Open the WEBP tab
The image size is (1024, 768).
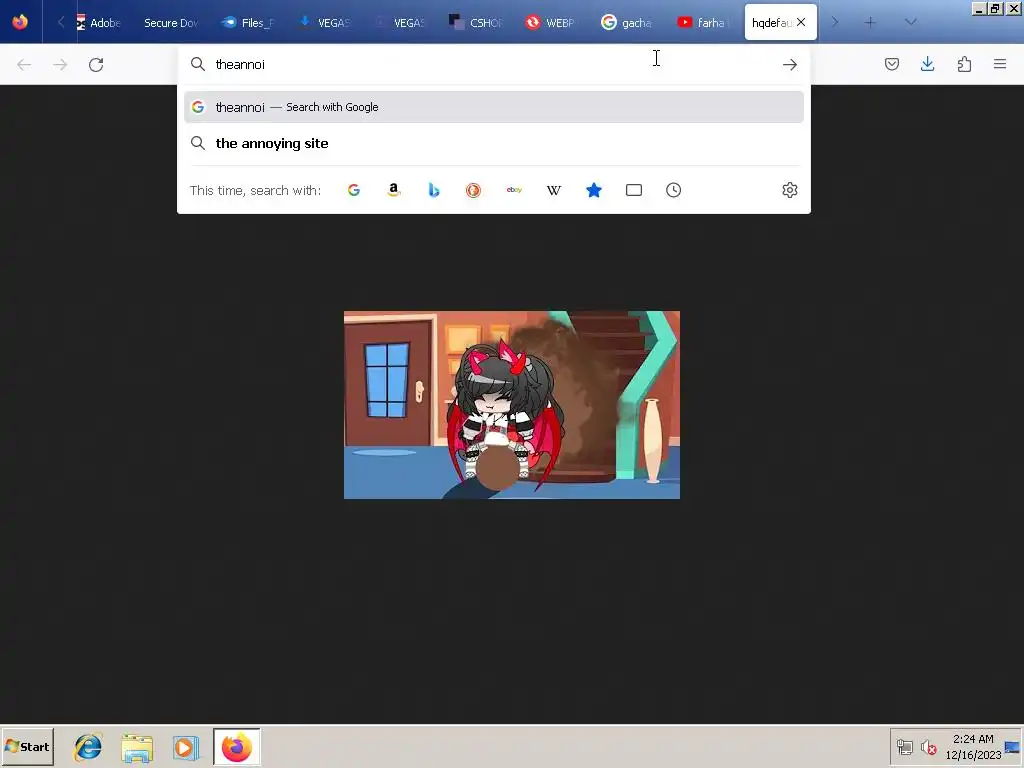[x=551, y=23]
